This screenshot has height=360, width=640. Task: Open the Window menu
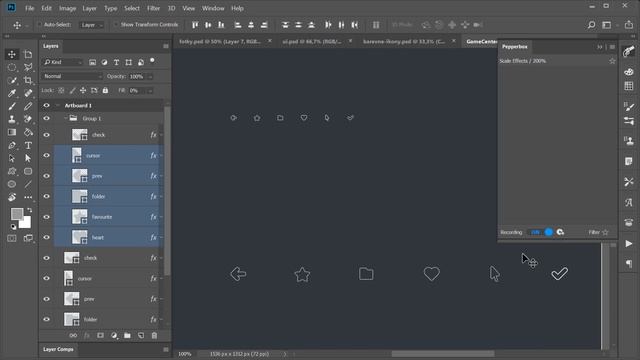coord(213,8)
